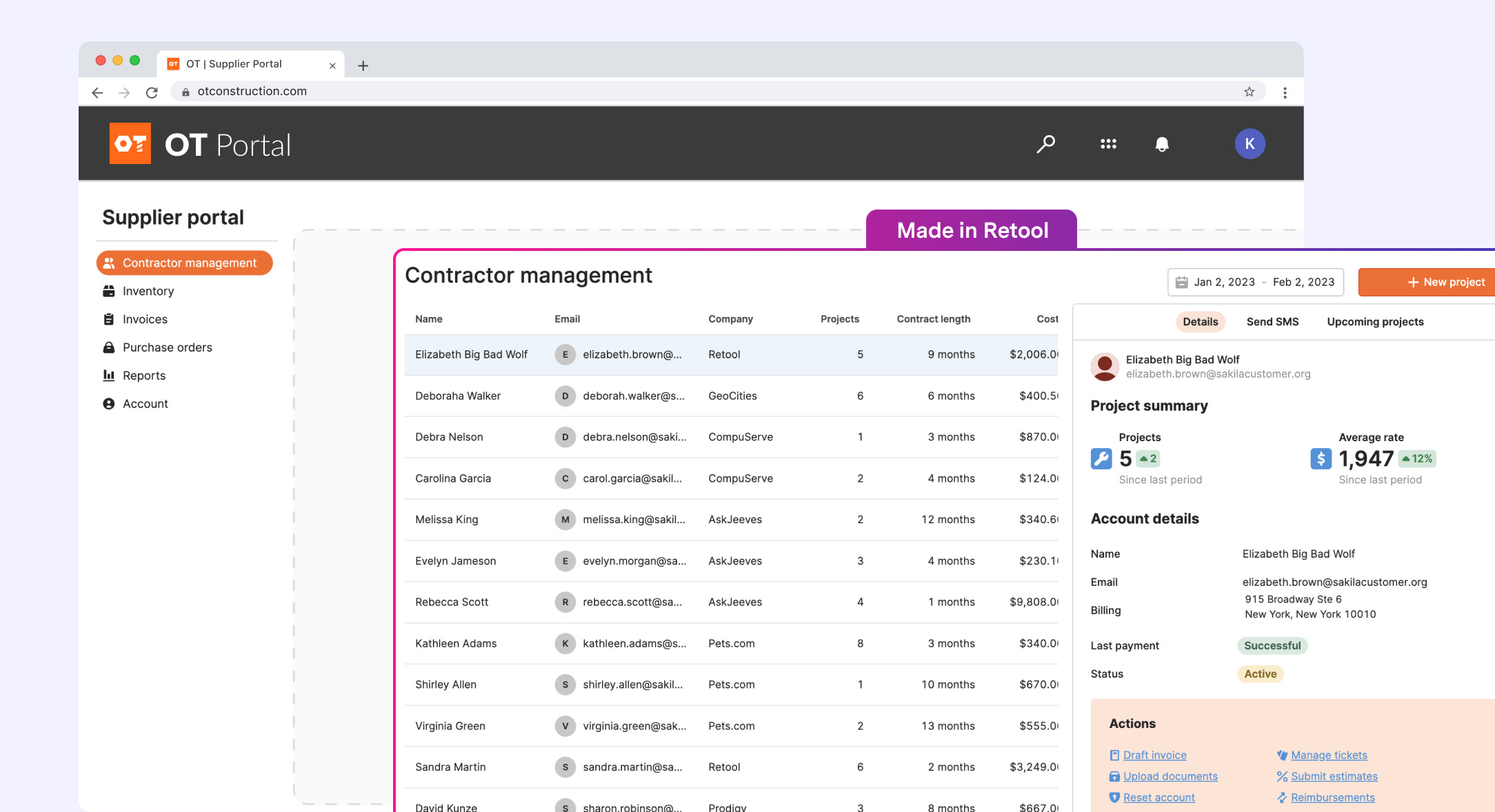Image resolution: width=1495 pixels, height=812 pixels.
Task: Open a new browser tab with plus
Action: coord(363,65)
